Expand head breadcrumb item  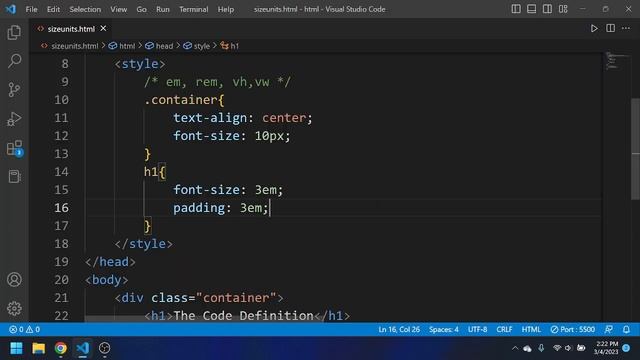coord(160,46)
